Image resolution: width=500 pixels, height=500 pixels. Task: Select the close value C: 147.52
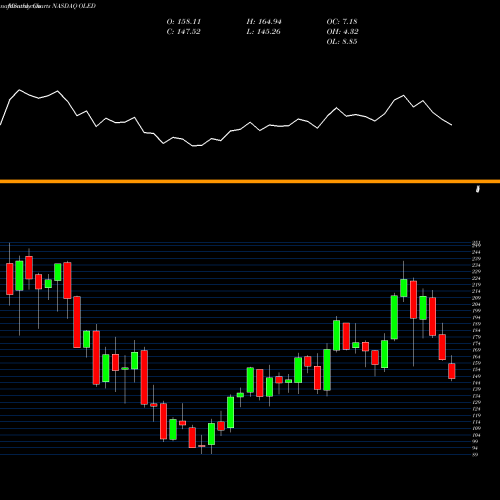coord(183,32)
